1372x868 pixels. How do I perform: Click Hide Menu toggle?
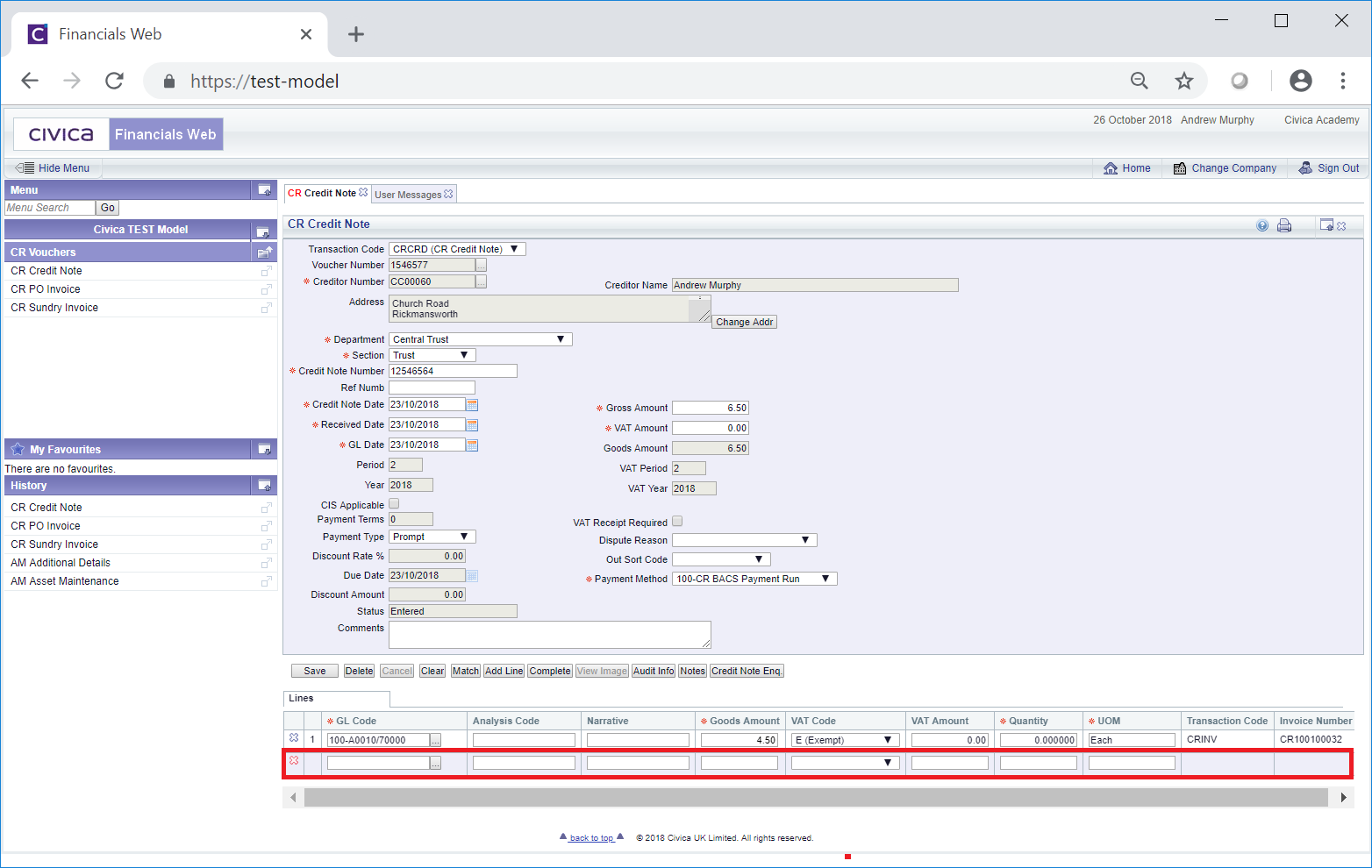[x=54, y=168]
